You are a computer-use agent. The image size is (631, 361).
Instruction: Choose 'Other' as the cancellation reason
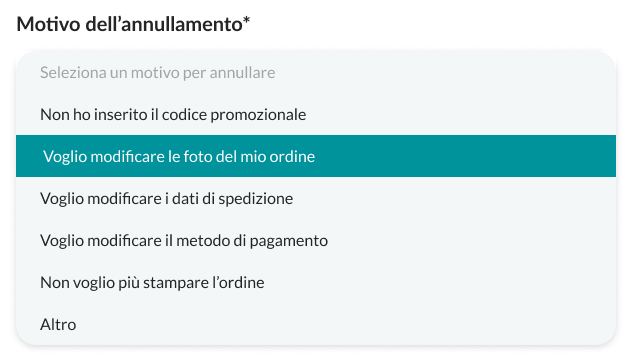tap(316, 324)
